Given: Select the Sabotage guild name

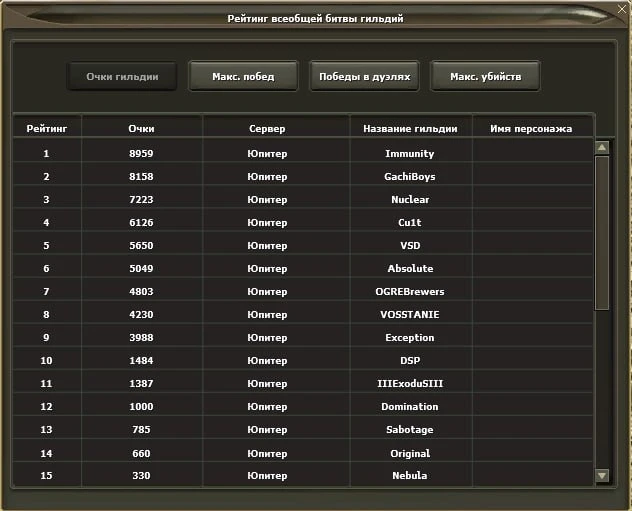Looking at the screenshot, I should (x=410, y=430).
